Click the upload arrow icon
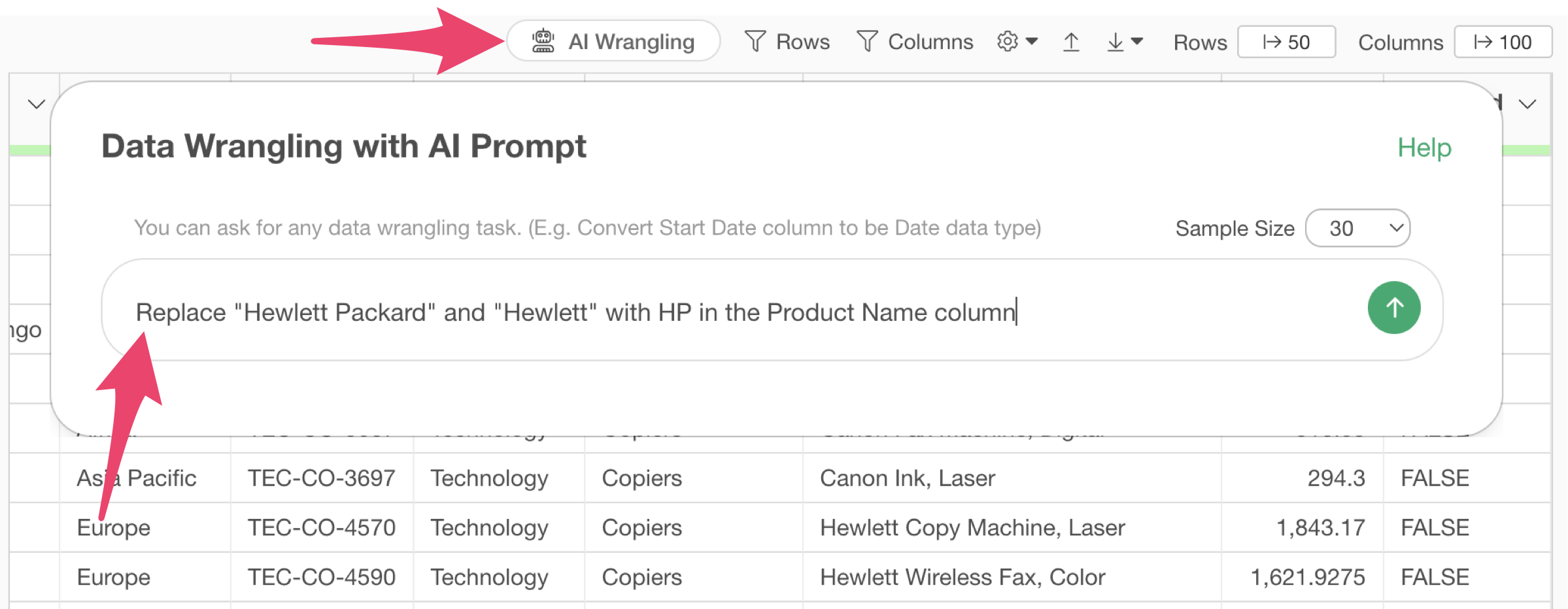Image resolution: width=1568 pixels, height=609 pixels. 1071,42
